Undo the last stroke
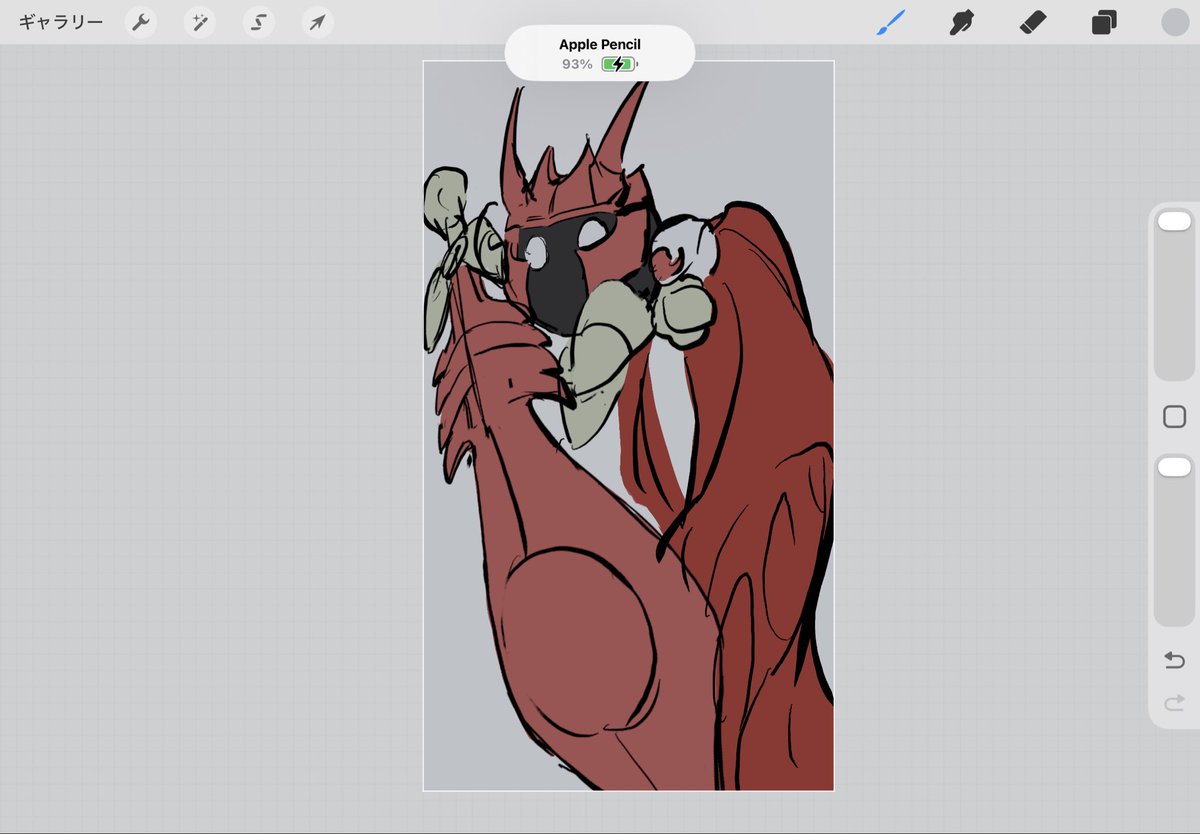 (x=1174, y=660)
